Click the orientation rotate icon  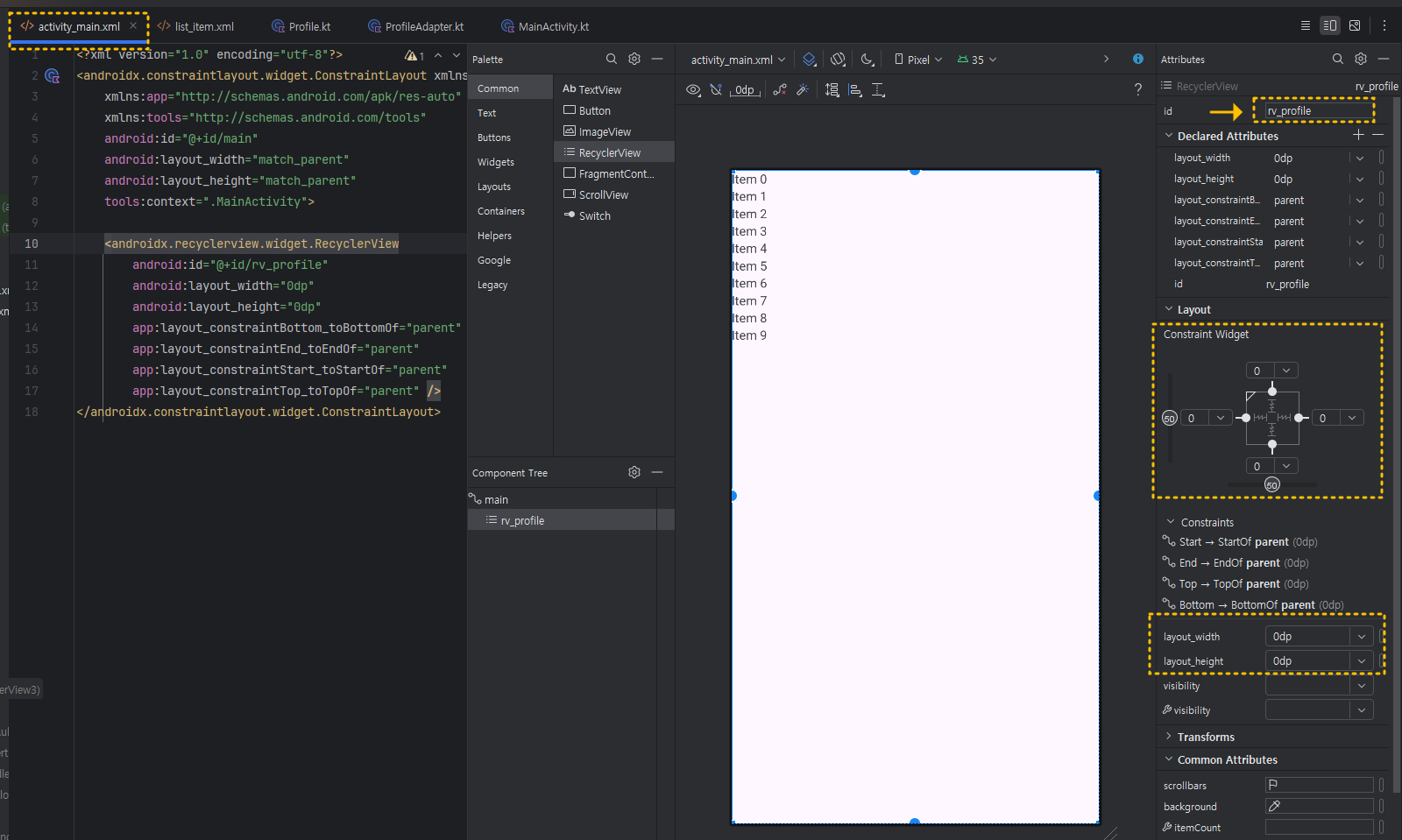tap(838, 60)
